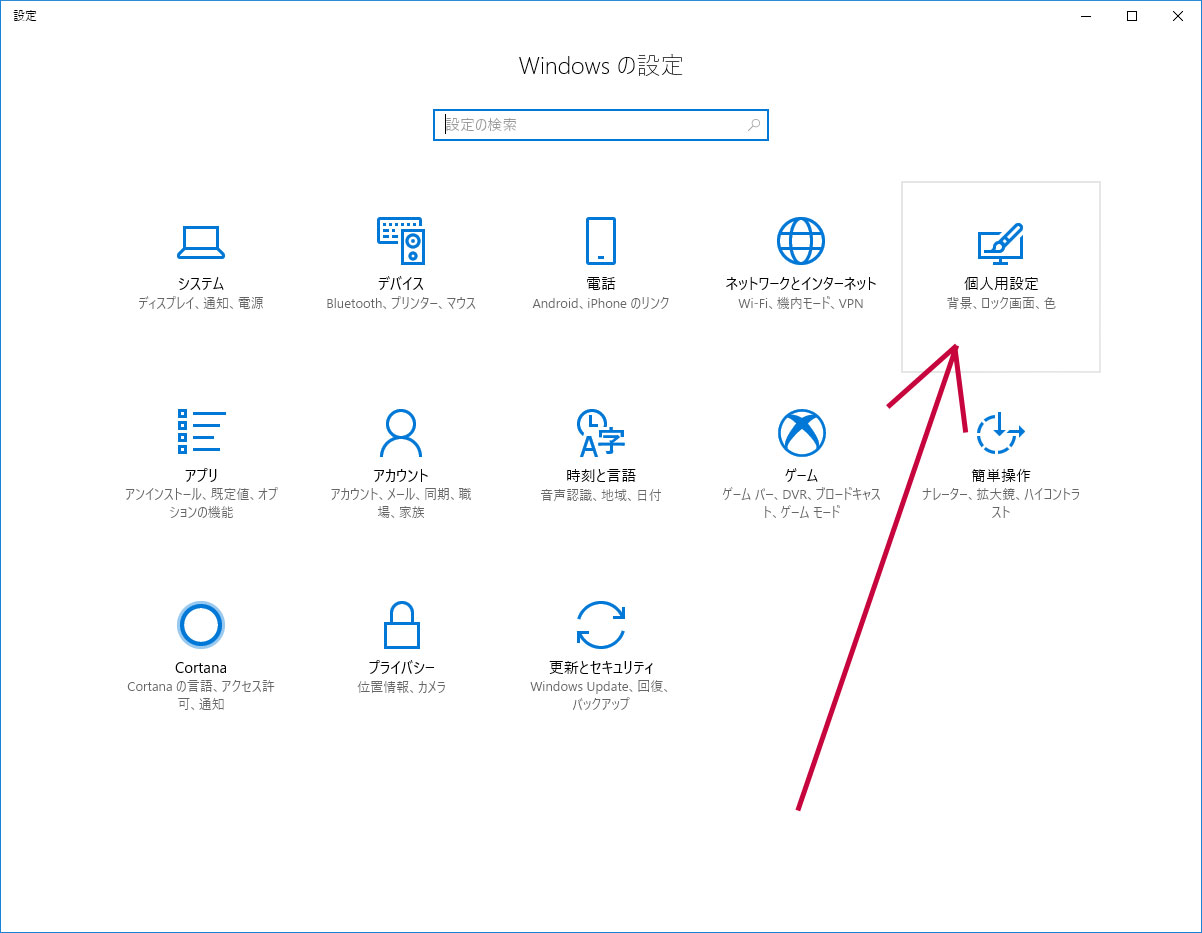Screen dimensions: 1202x933
Task: Open the プライバシー padlock icon
Action: pyautogui.click(x=401, y=625)
